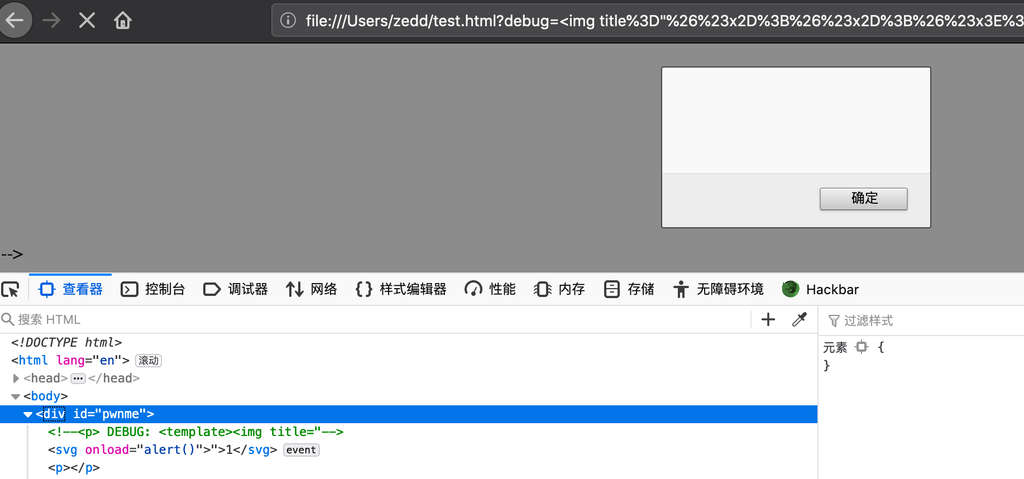Stop page loading with X button
Screen dimensions: 1024x479
[87, 20]
